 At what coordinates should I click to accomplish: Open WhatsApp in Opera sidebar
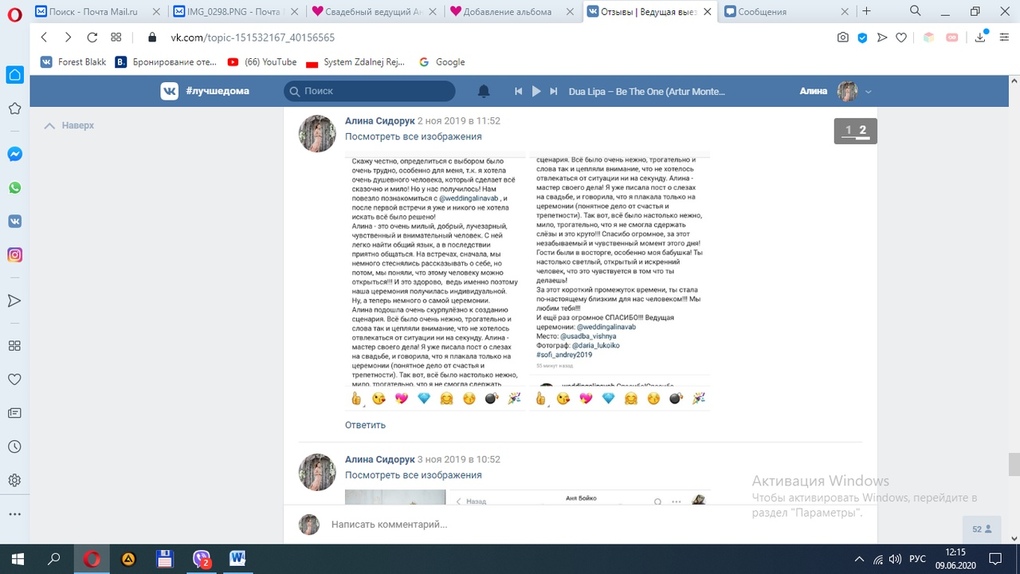pyautogui.click(x=15, y=188)
